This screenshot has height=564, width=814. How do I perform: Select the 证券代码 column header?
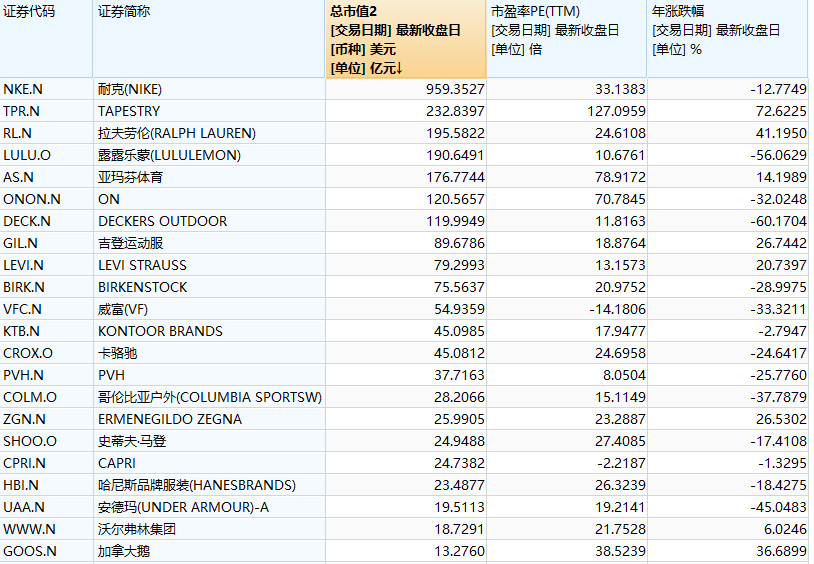(x=46, y=39)
